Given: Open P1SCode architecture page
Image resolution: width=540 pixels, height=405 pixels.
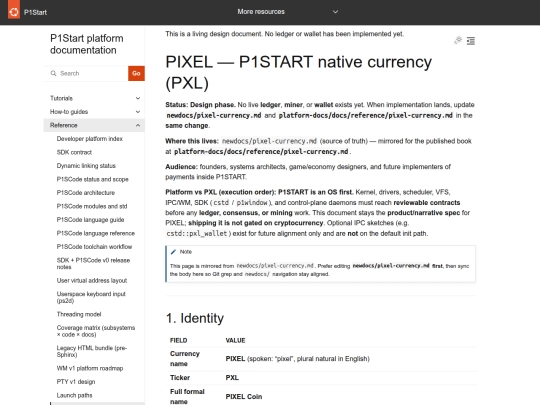Looking at the screenshot, I should (86, 193).
